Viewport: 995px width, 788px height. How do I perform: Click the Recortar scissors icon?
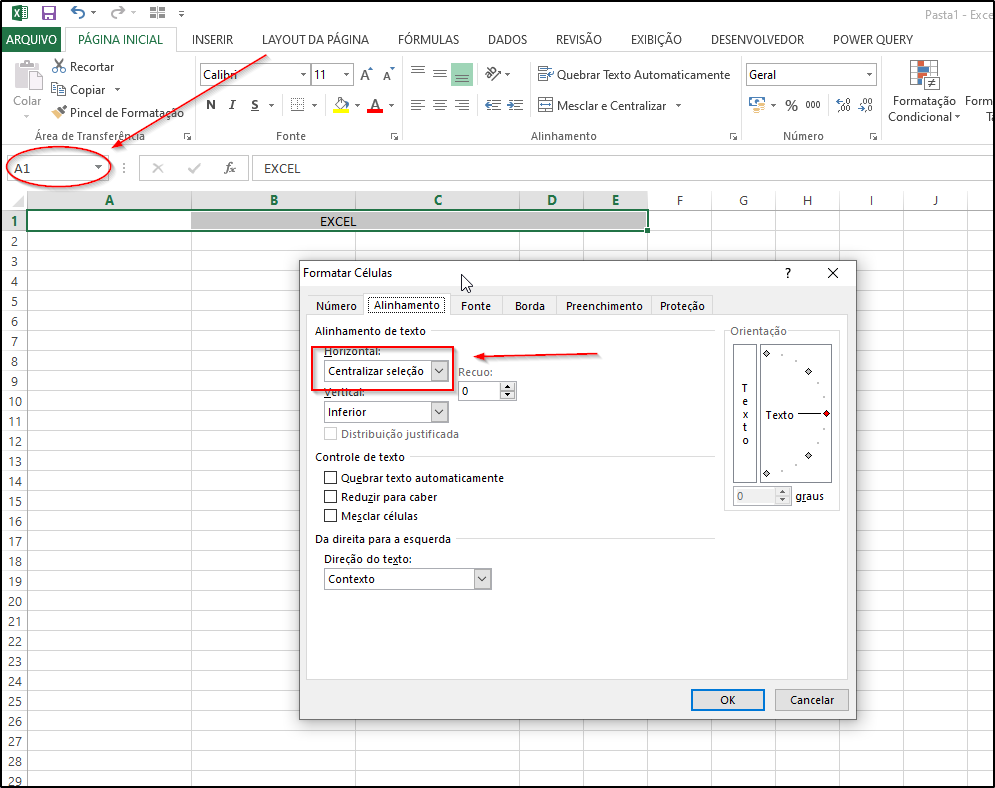59,66
